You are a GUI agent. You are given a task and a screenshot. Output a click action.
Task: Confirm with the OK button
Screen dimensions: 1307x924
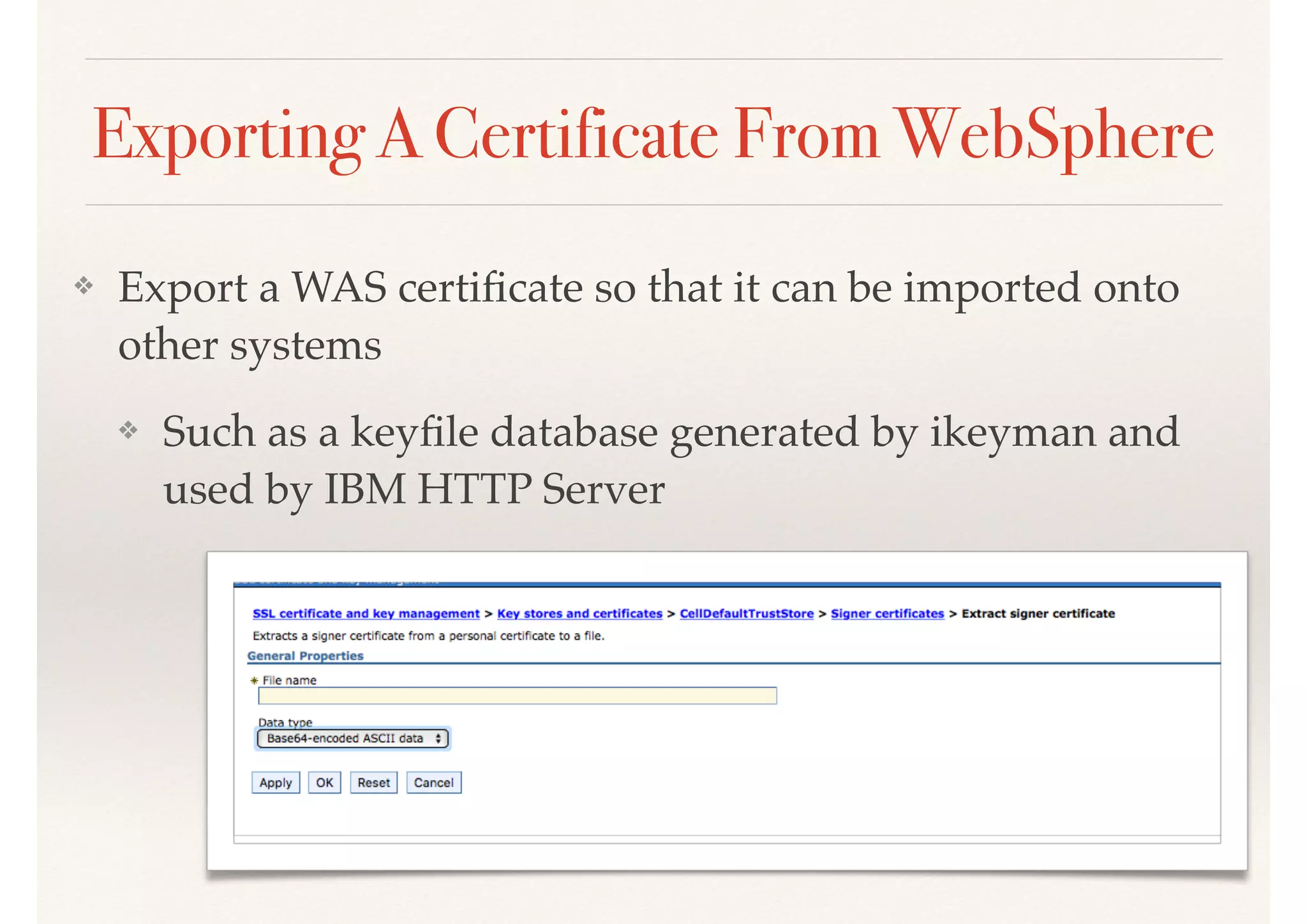[324, 782]
